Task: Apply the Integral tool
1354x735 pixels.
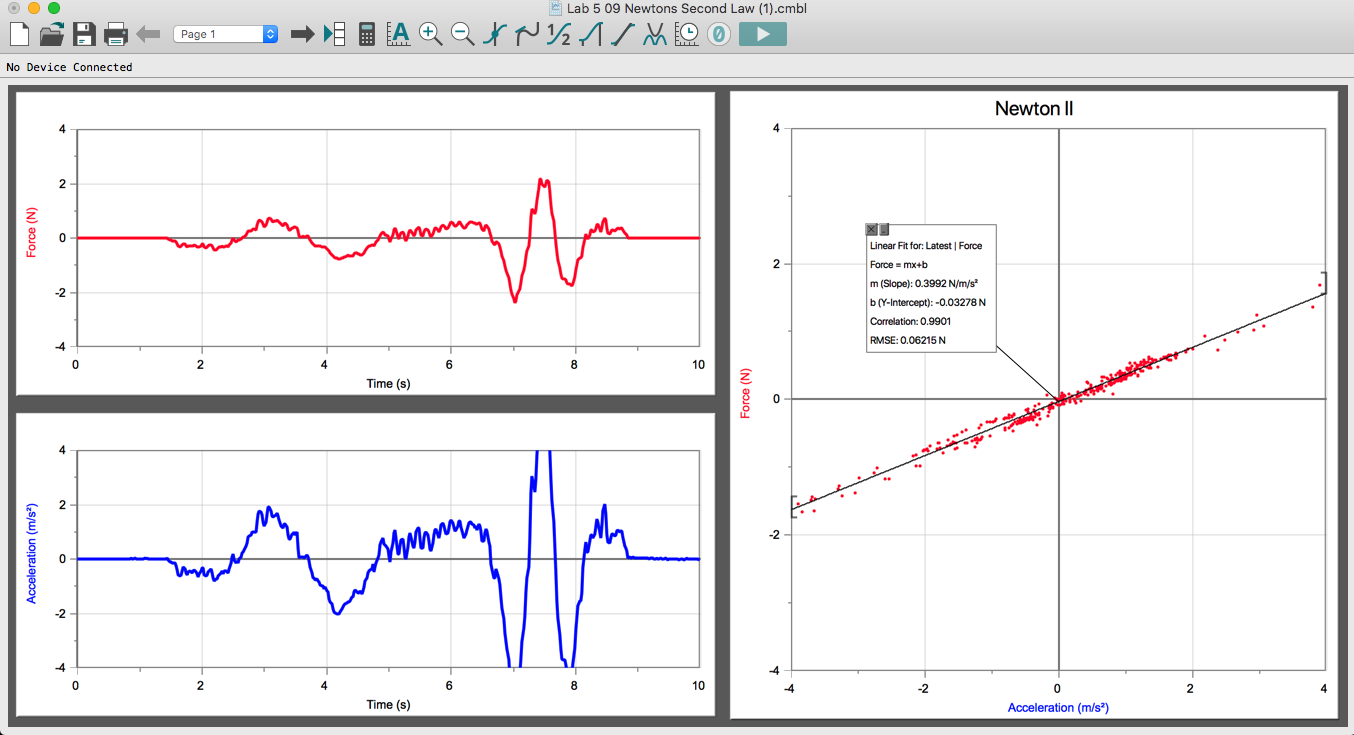Action: 591,34
